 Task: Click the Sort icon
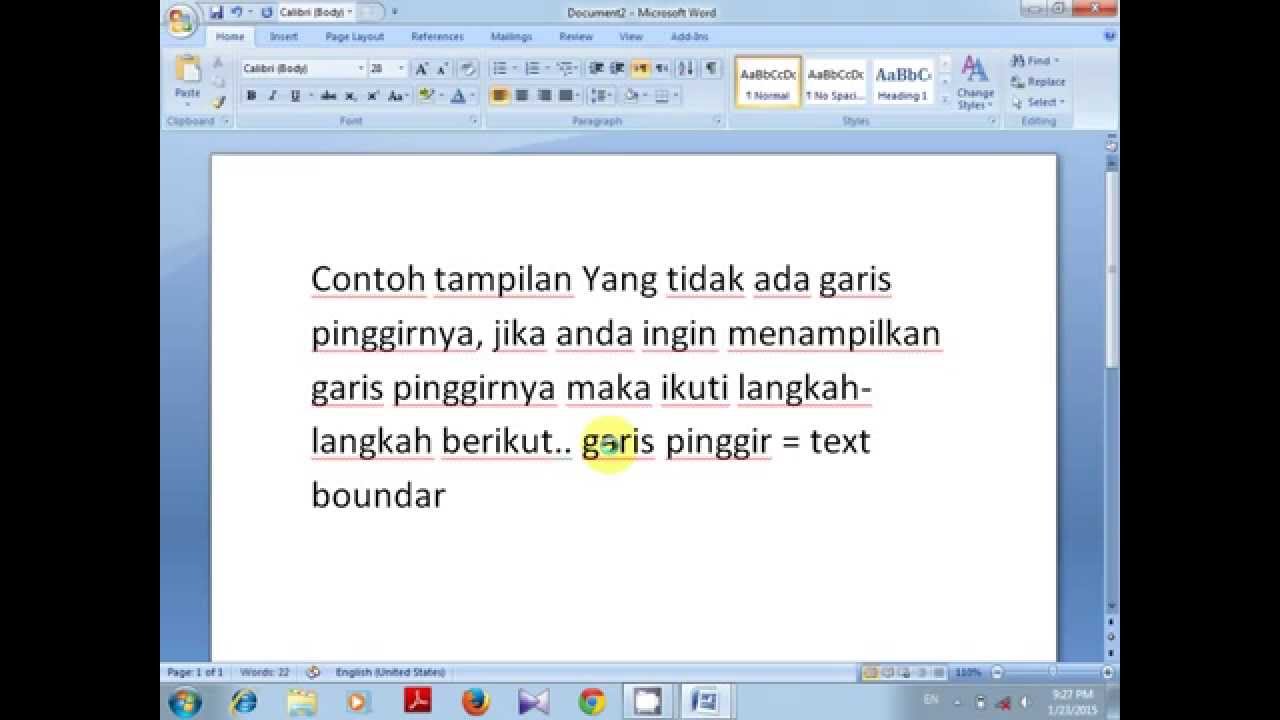pyautogui.click(x=686, y=69)
